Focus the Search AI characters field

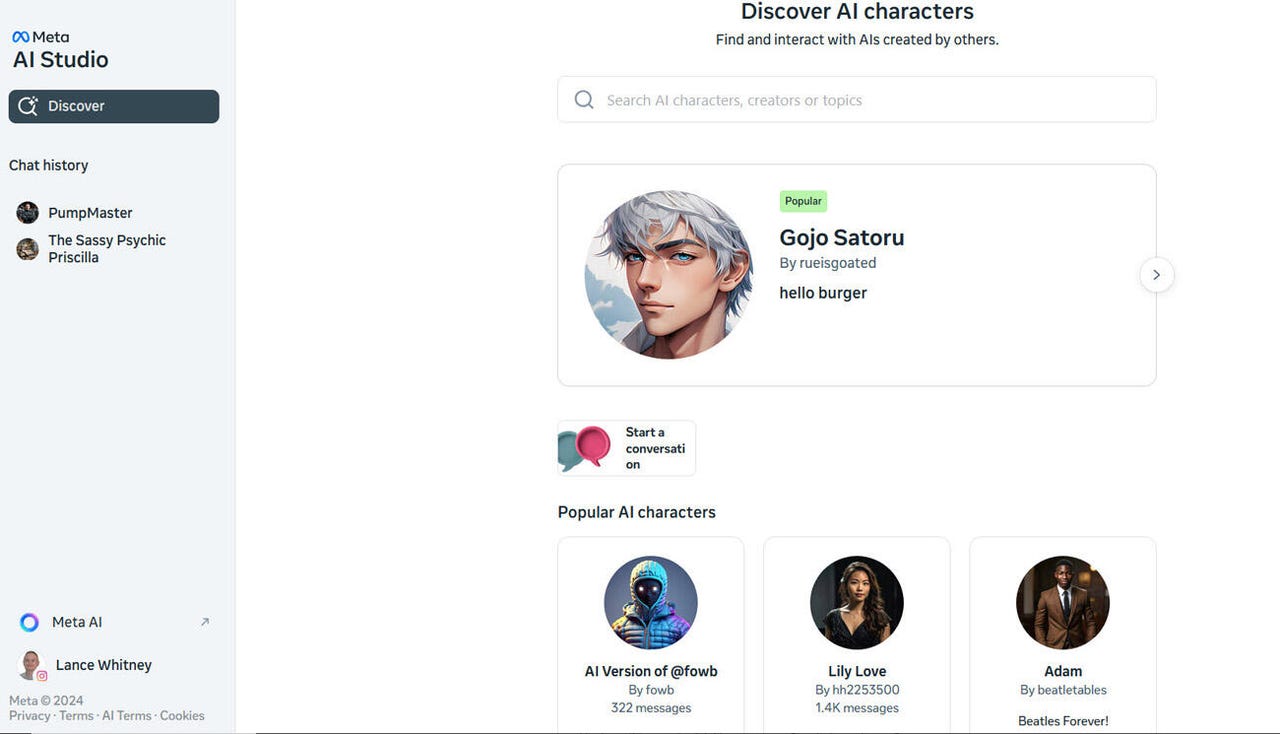click(857, 100)
